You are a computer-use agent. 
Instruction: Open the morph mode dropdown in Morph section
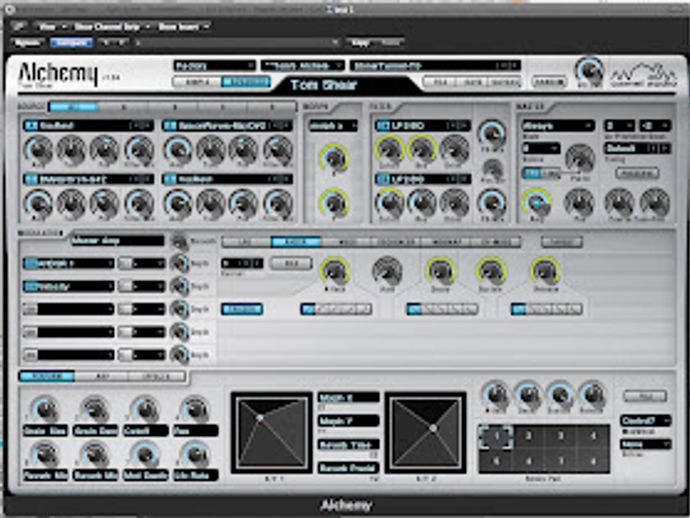coord(333,126)
